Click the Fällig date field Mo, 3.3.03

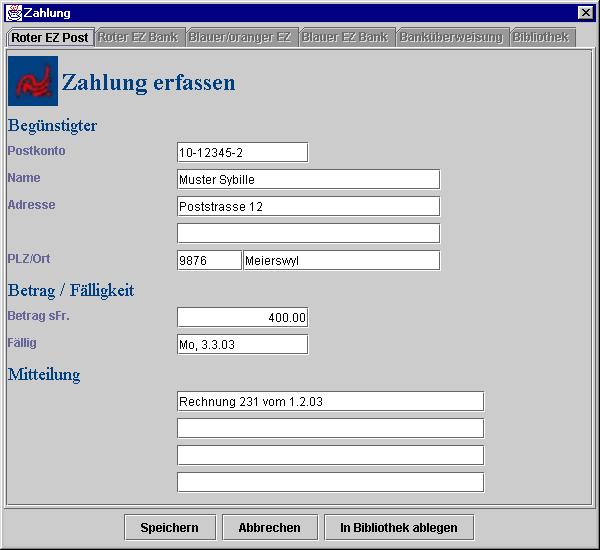[243, 344]
